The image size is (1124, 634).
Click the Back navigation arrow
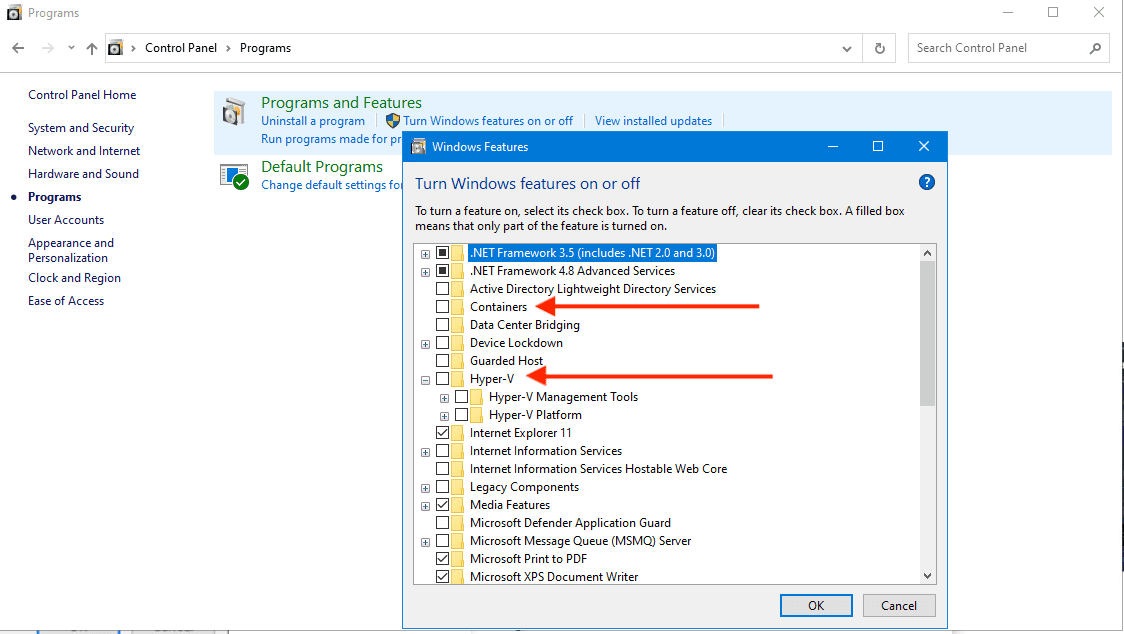pyautogui.click(x=19, y=48)
